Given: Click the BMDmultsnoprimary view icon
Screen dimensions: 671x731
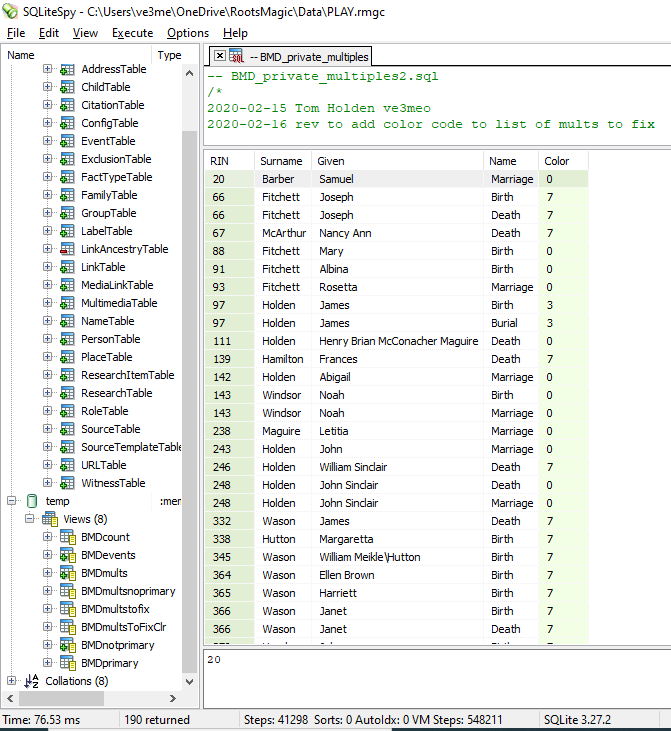Looking at the screenshot, I should pos(68,592).
